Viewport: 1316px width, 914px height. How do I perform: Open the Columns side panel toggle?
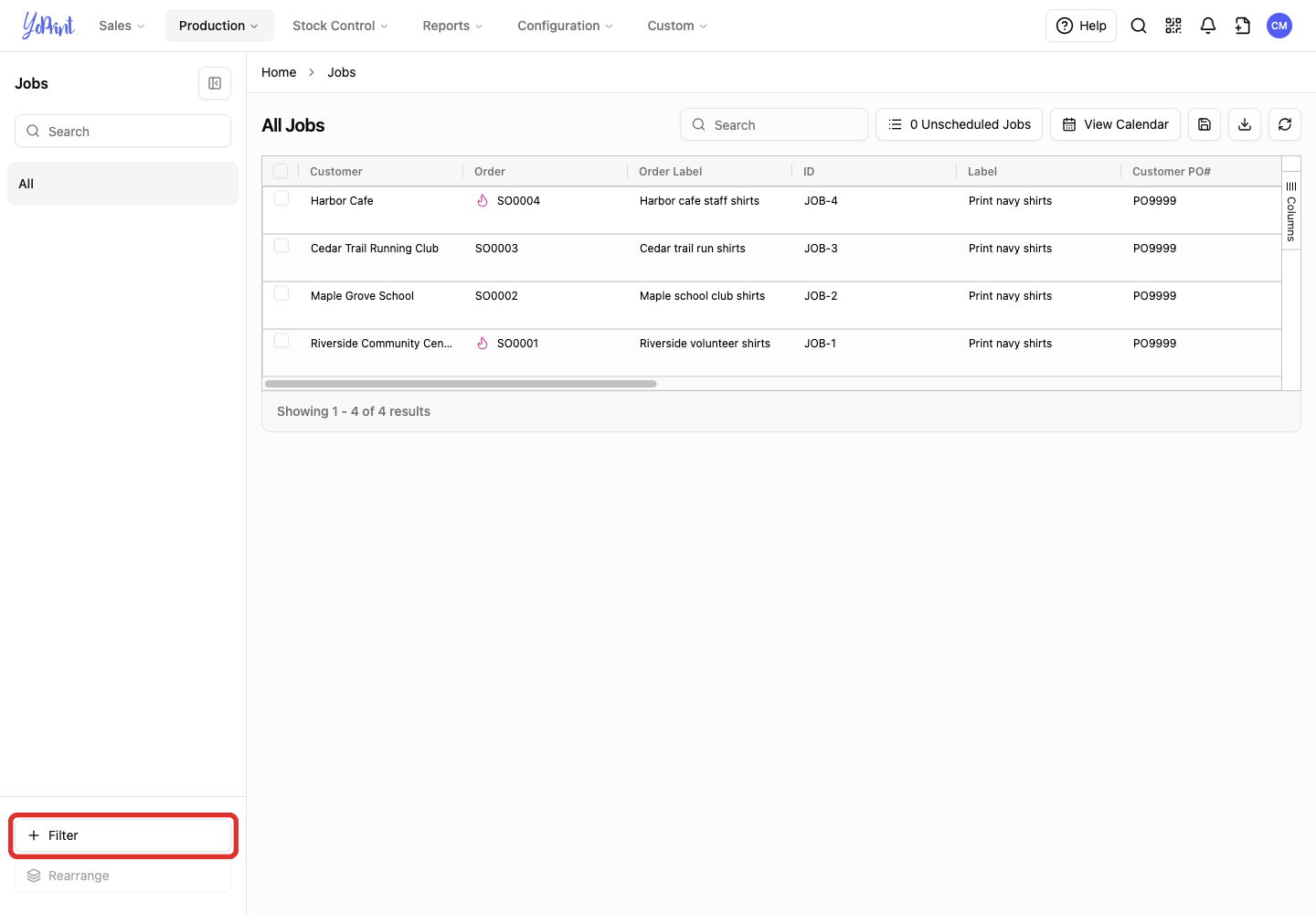[1291, 211]
